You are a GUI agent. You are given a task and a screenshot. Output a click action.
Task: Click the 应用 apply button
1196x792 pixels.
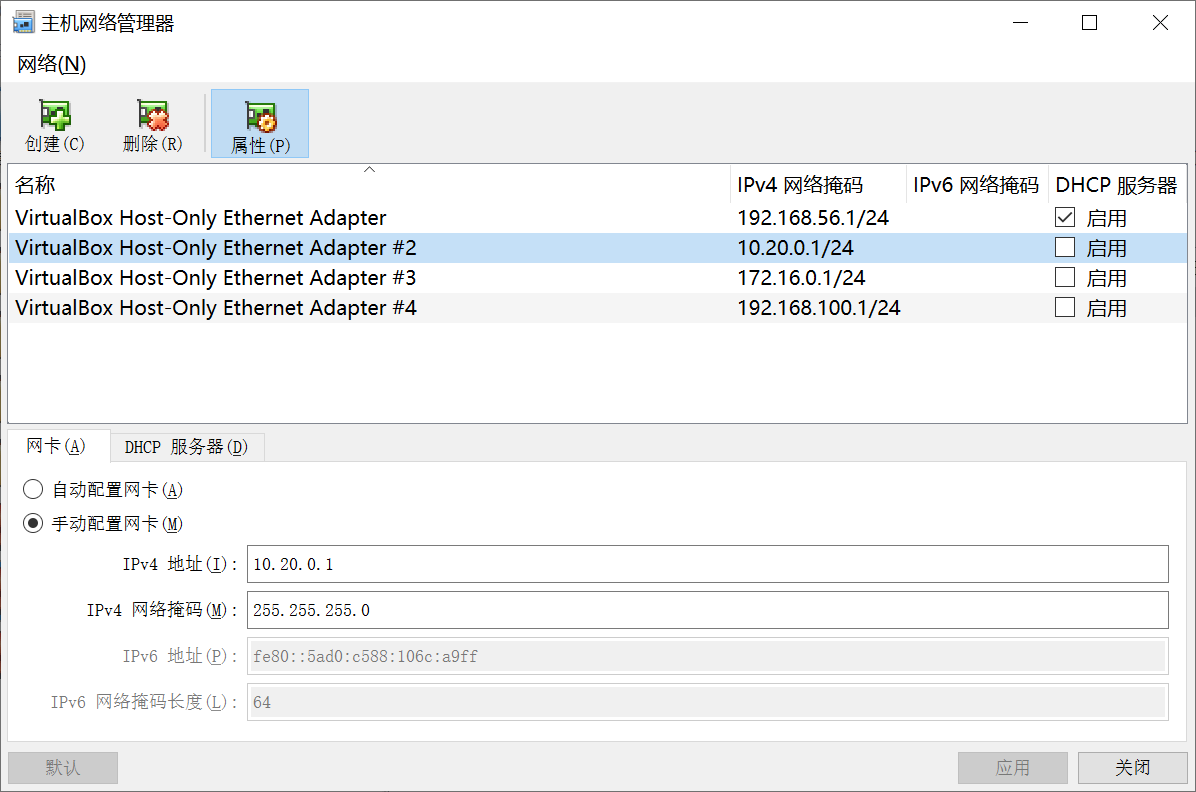point(1012,768)
